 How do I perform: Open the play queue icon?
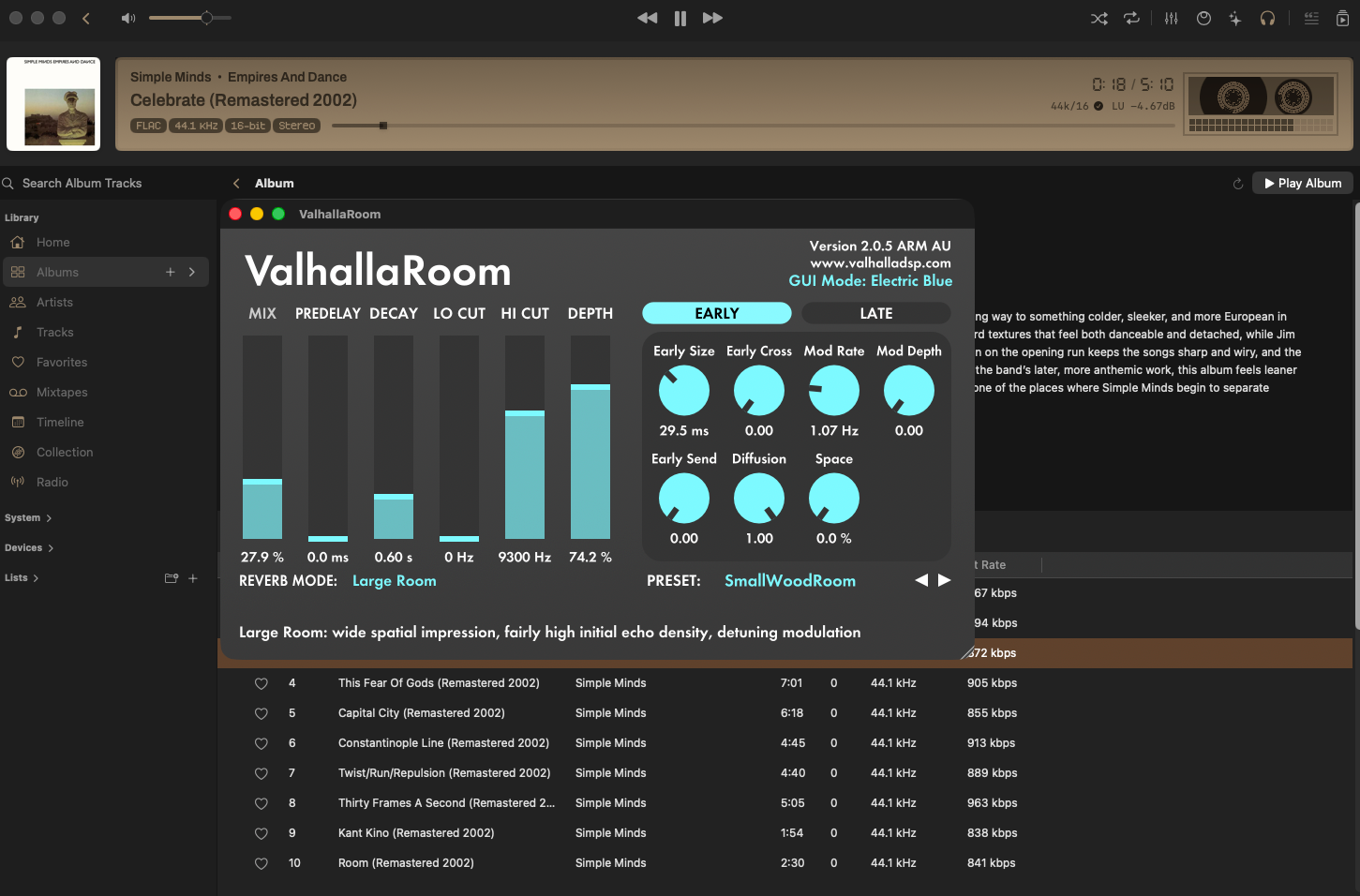(1342, 19)
